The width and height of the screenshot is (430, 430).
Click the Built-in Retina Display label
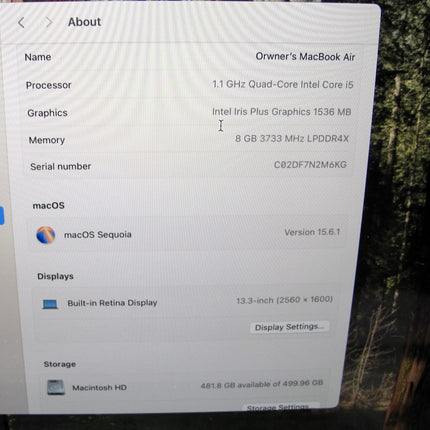112,303
